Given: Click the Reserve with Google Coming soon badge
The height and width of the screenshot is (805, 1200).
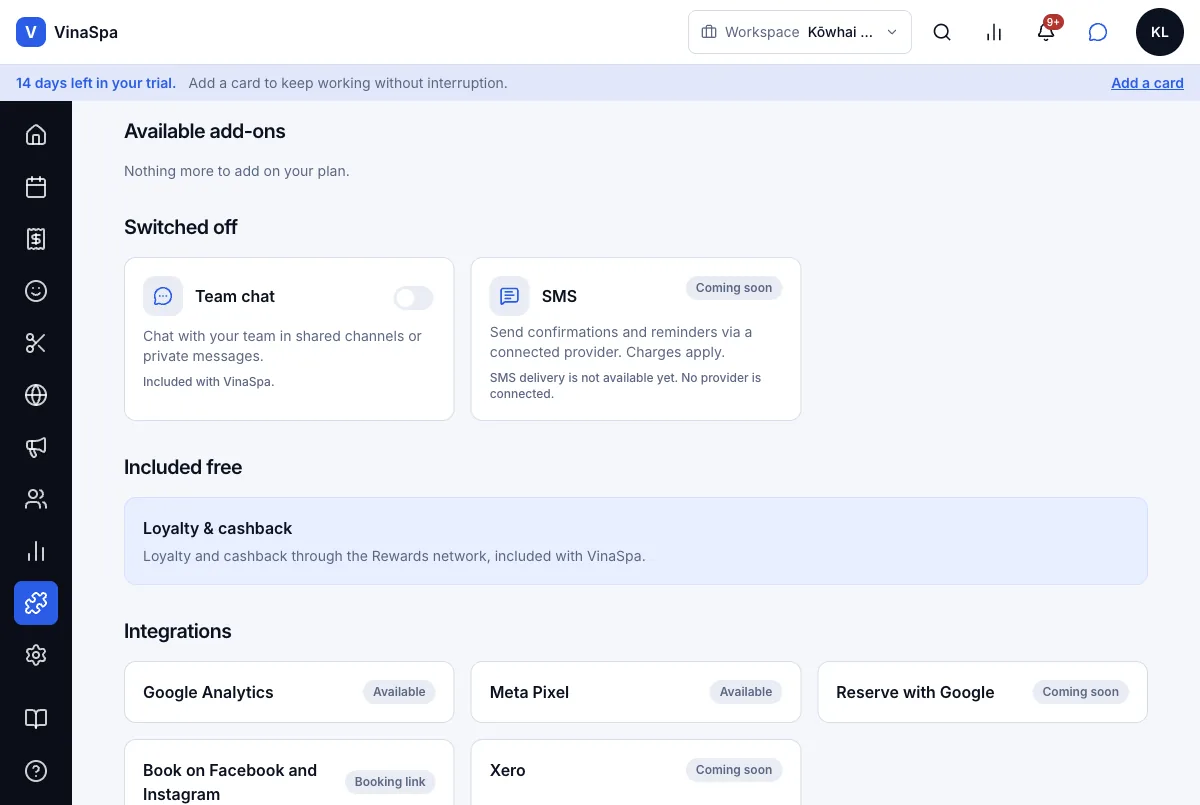Looking at the screenshot, I should [x=1081, y=692].
